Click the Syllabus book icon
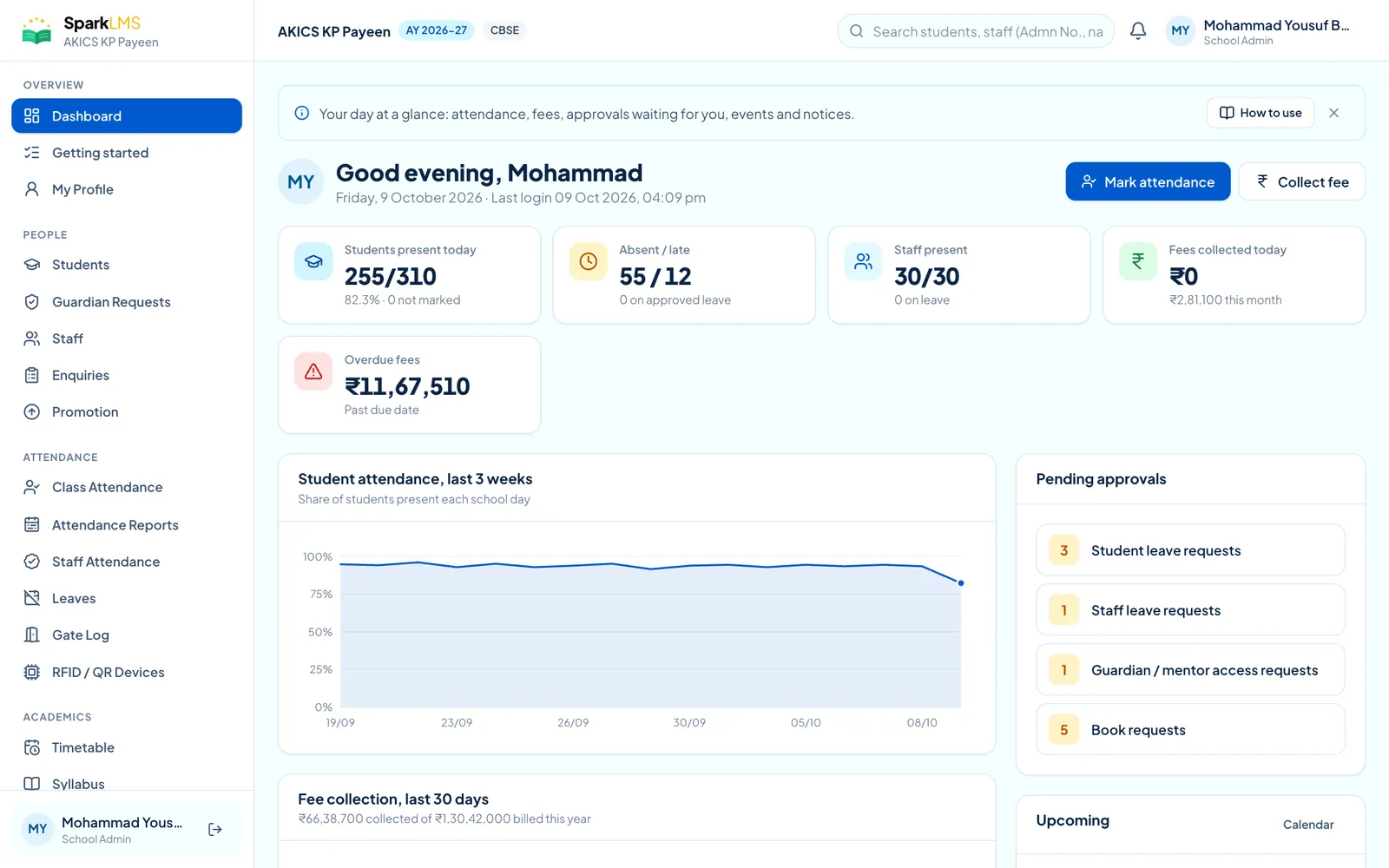The image size is (1389, 868). (x=32, y=784)
